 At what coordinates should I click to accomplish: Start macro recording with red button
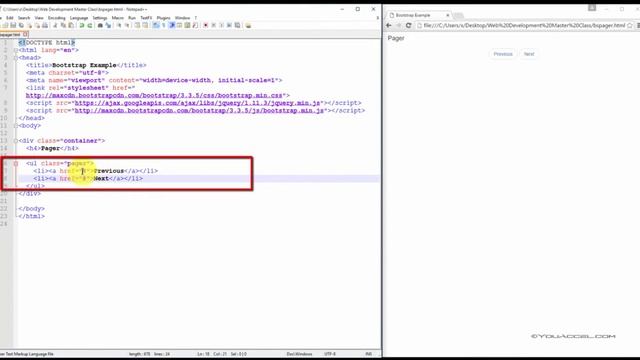[206, 25]
